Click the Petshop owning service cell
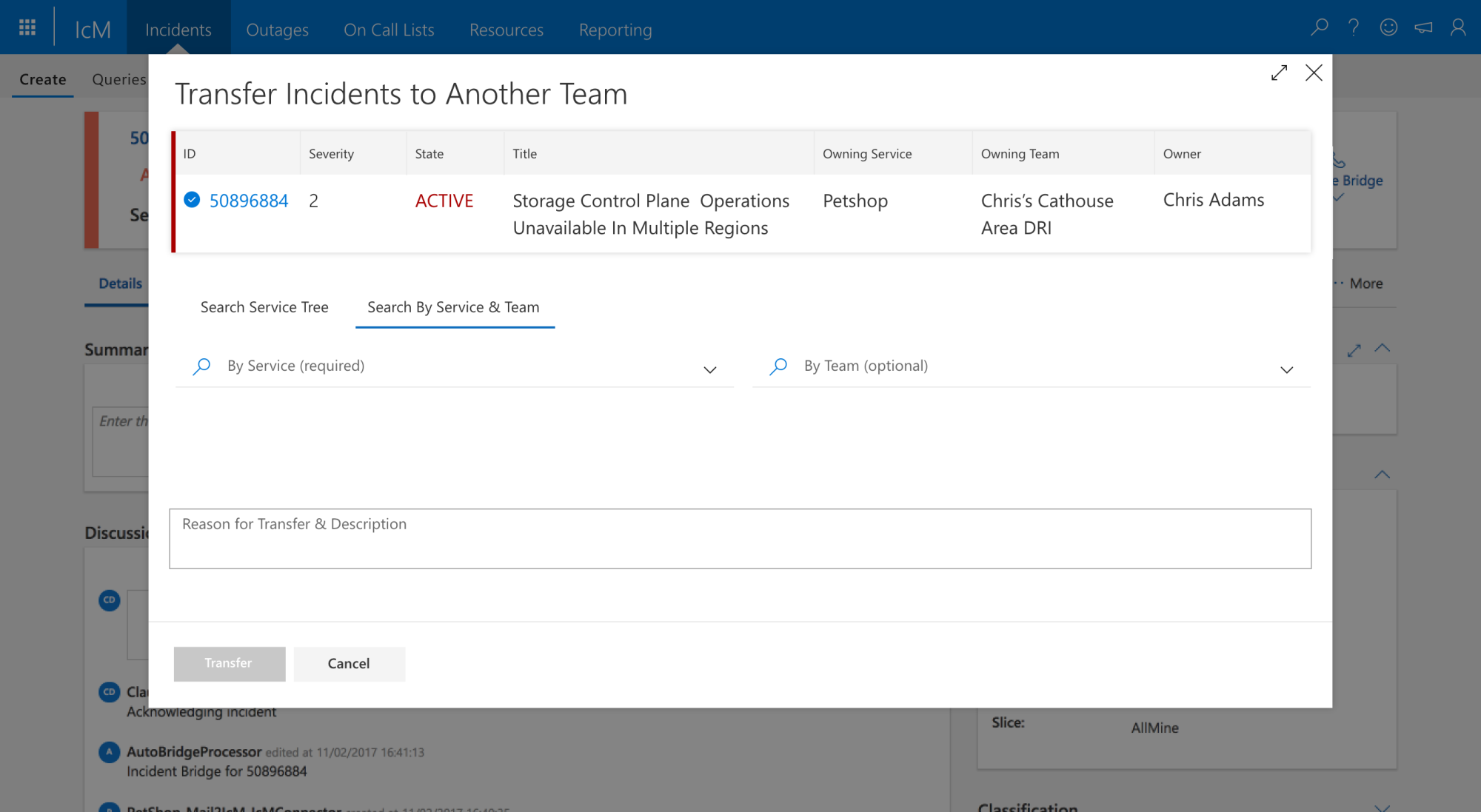Viewport: 1481px width, 812px height. (x=855, y=201)
